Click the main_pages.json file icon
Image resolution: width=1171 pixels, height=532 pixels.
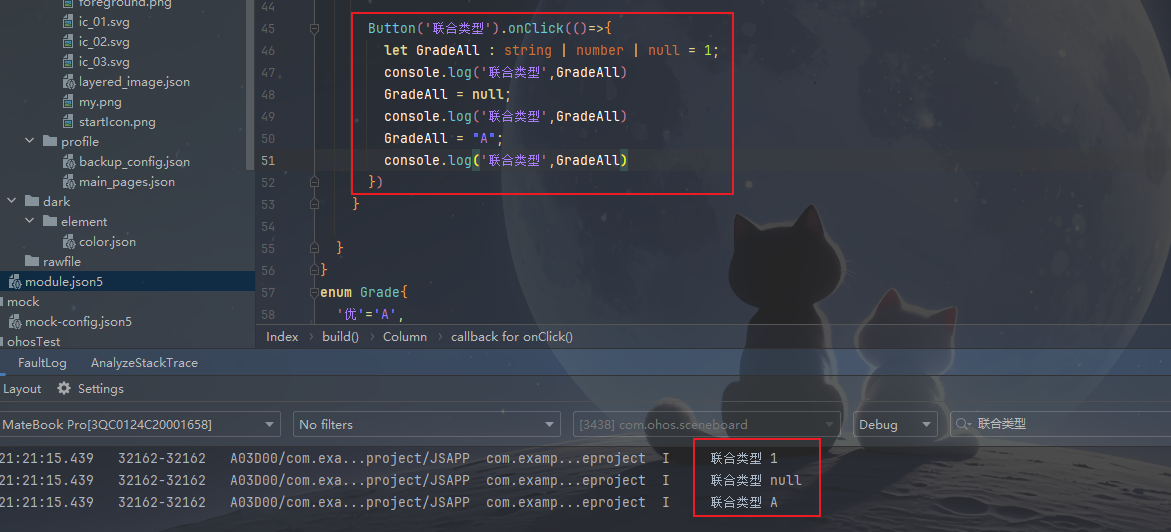pyautogui.click(x=69, y=182)
